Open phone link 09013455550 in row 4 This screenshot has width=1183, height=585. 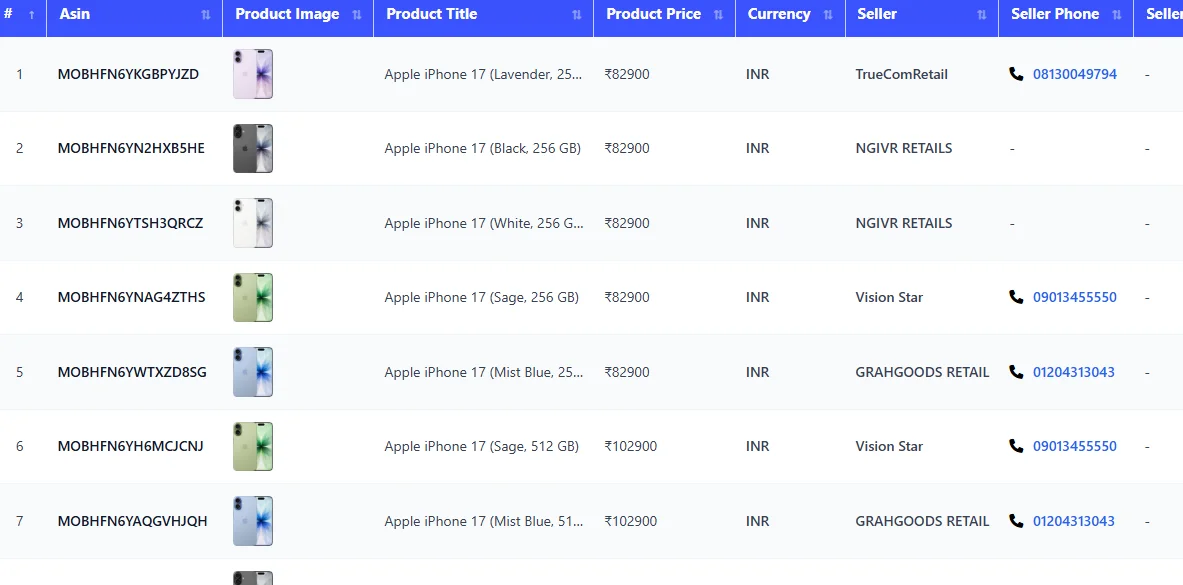[x=1074, y=297]
